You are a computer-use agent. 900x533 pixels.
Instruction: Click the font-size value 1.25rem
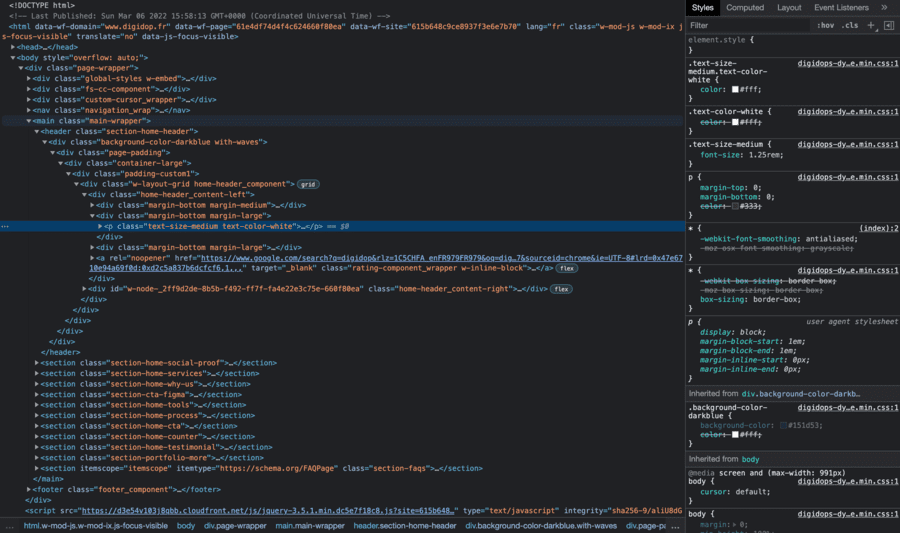point(766,155)
